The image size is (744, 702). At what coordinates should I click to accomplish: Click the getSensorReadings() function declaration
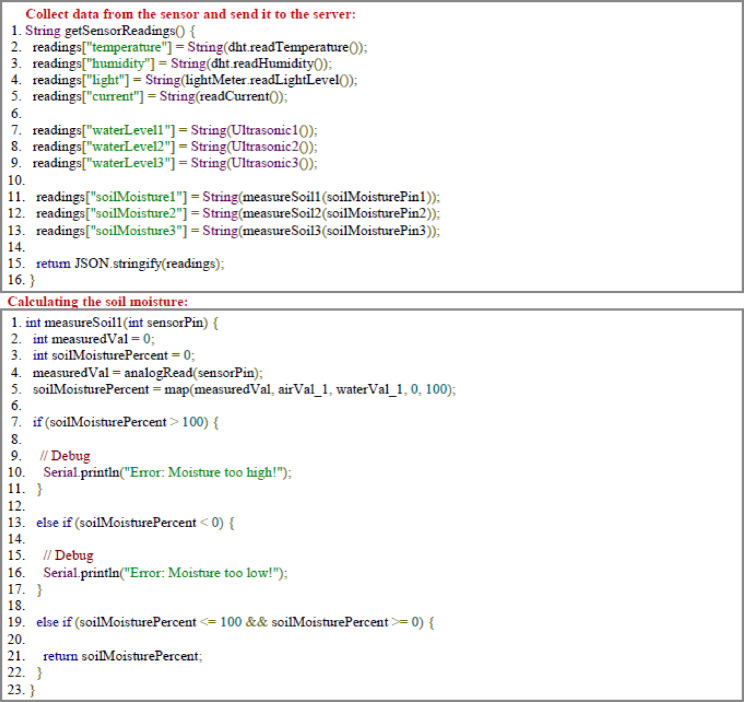coord(110,31)
